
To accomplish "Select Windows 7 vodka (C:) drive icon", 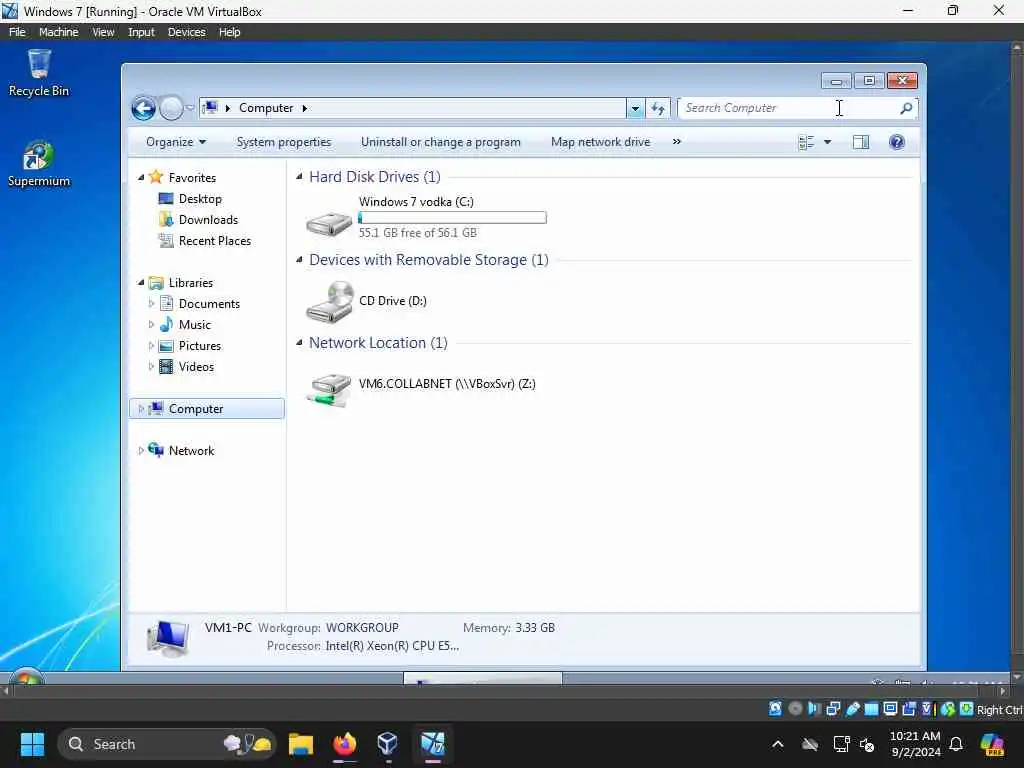I will (329, 224).
